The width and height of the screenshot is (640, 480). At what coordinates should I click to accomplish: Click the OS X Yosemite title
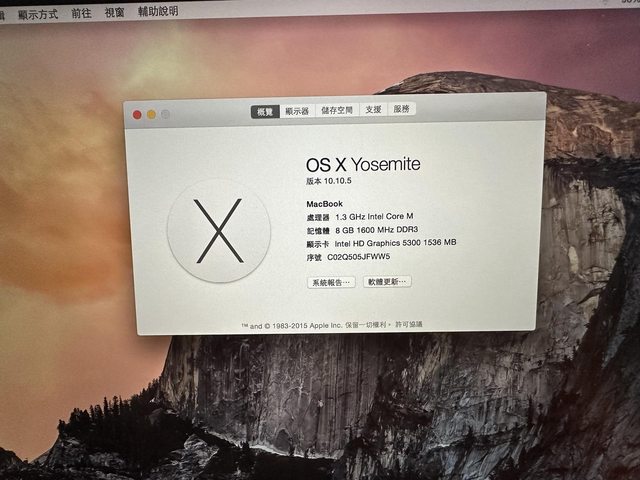(363, 164)
